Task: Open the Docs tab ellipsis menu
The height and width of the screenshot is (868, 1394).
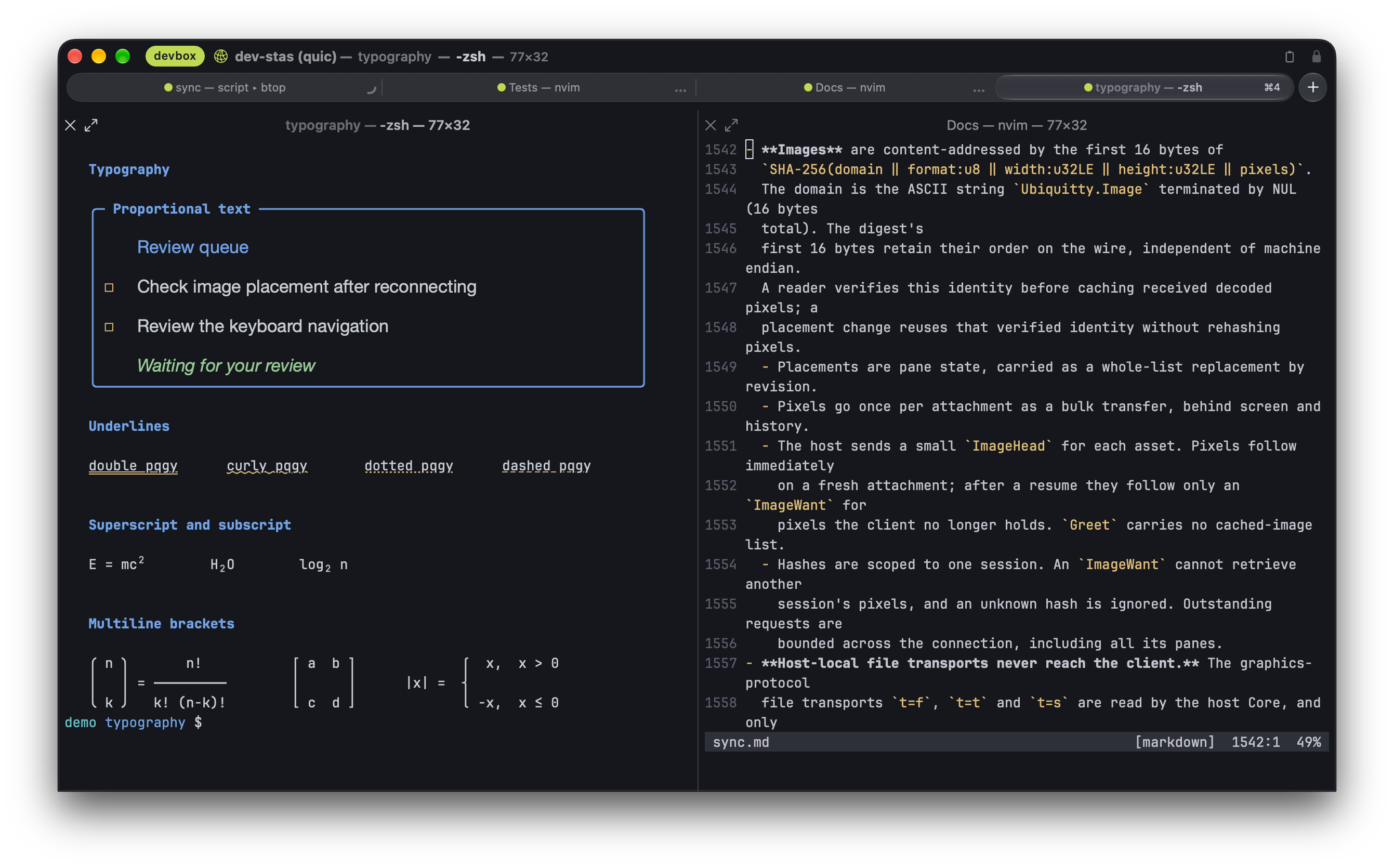Action: click(x=979, y=89)
